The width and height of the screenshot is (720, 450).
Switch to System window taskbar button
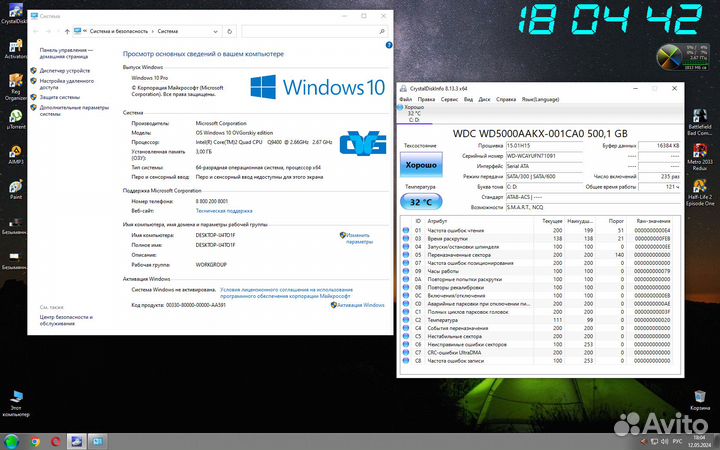97,442
